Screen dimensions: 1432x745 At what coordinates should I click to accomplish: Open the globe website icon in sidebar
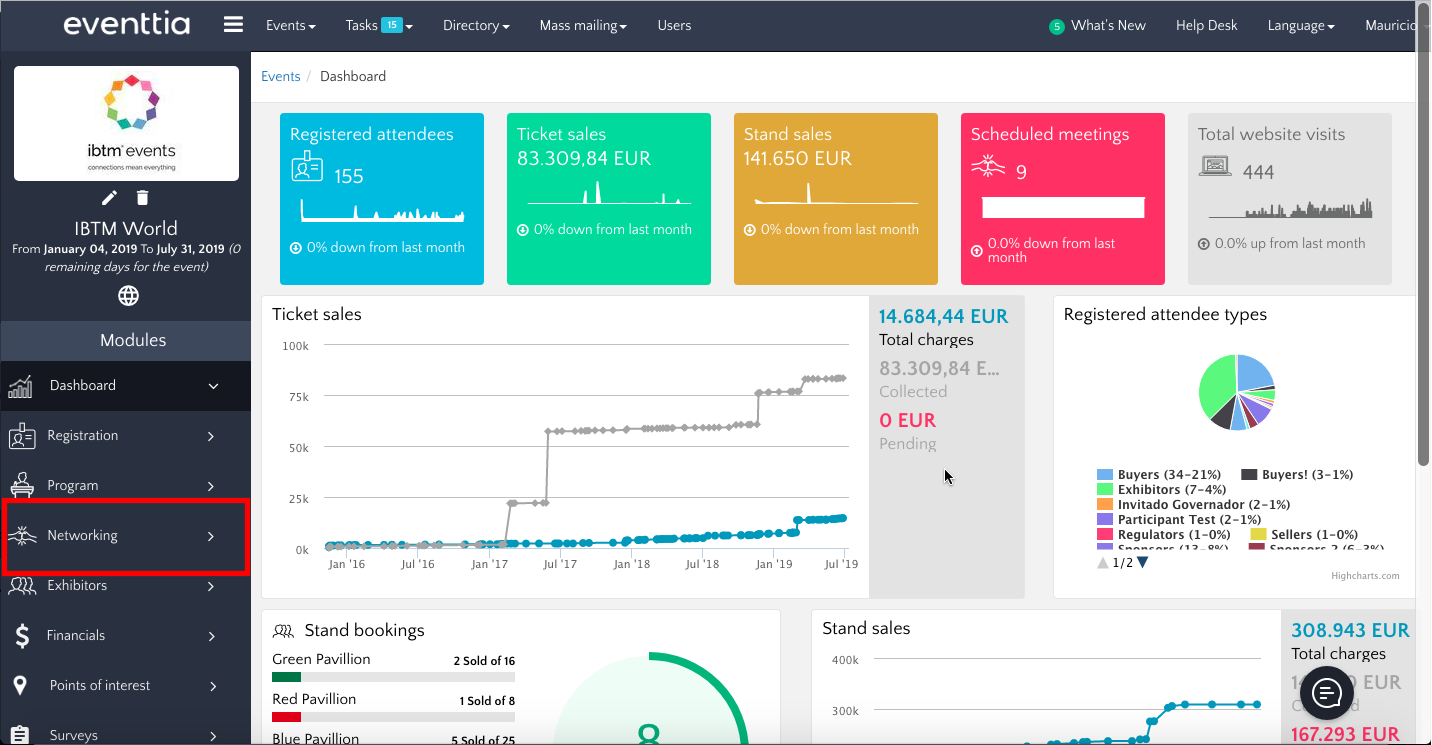128,295
